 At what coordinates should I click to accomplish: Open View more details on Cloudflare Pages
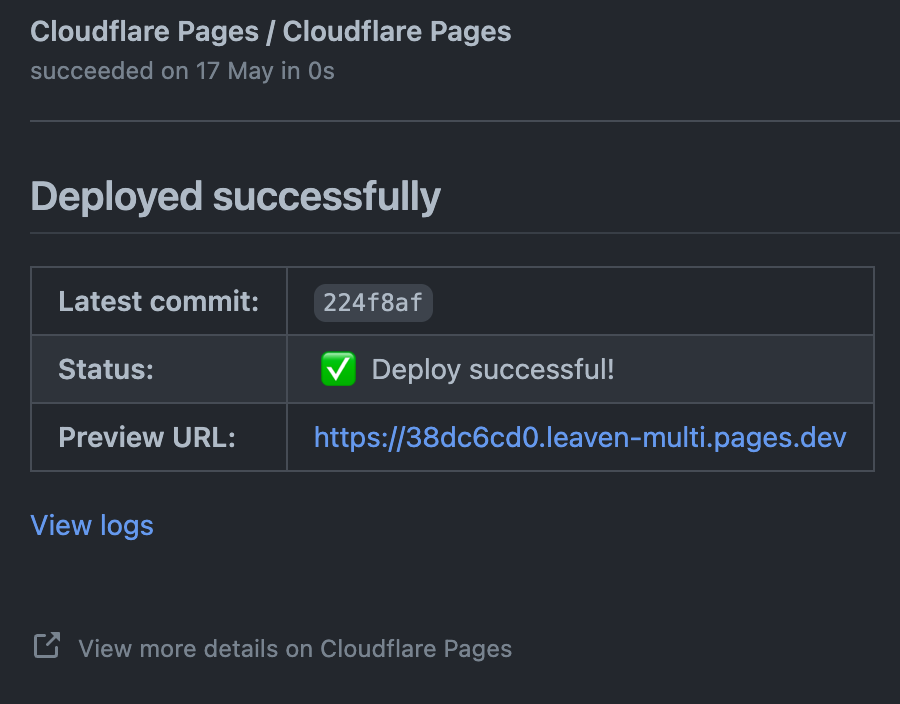click(x=295, y=649)
